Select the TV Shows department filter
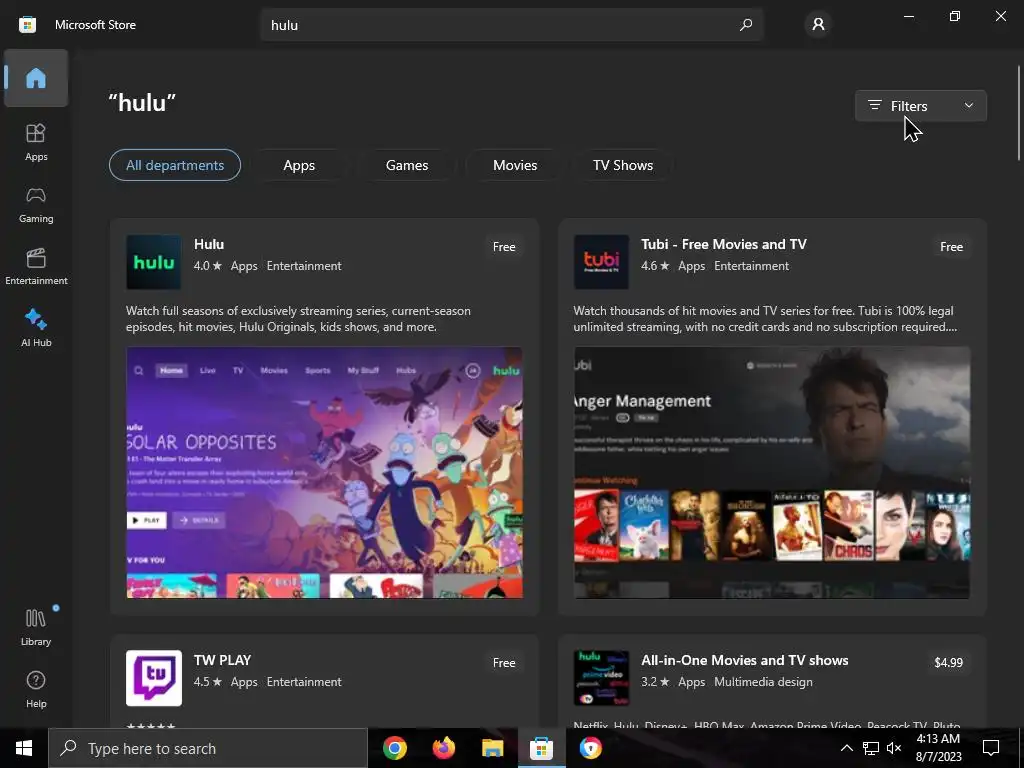This screenshot has width=1024, height=768. tap(622, 165)
